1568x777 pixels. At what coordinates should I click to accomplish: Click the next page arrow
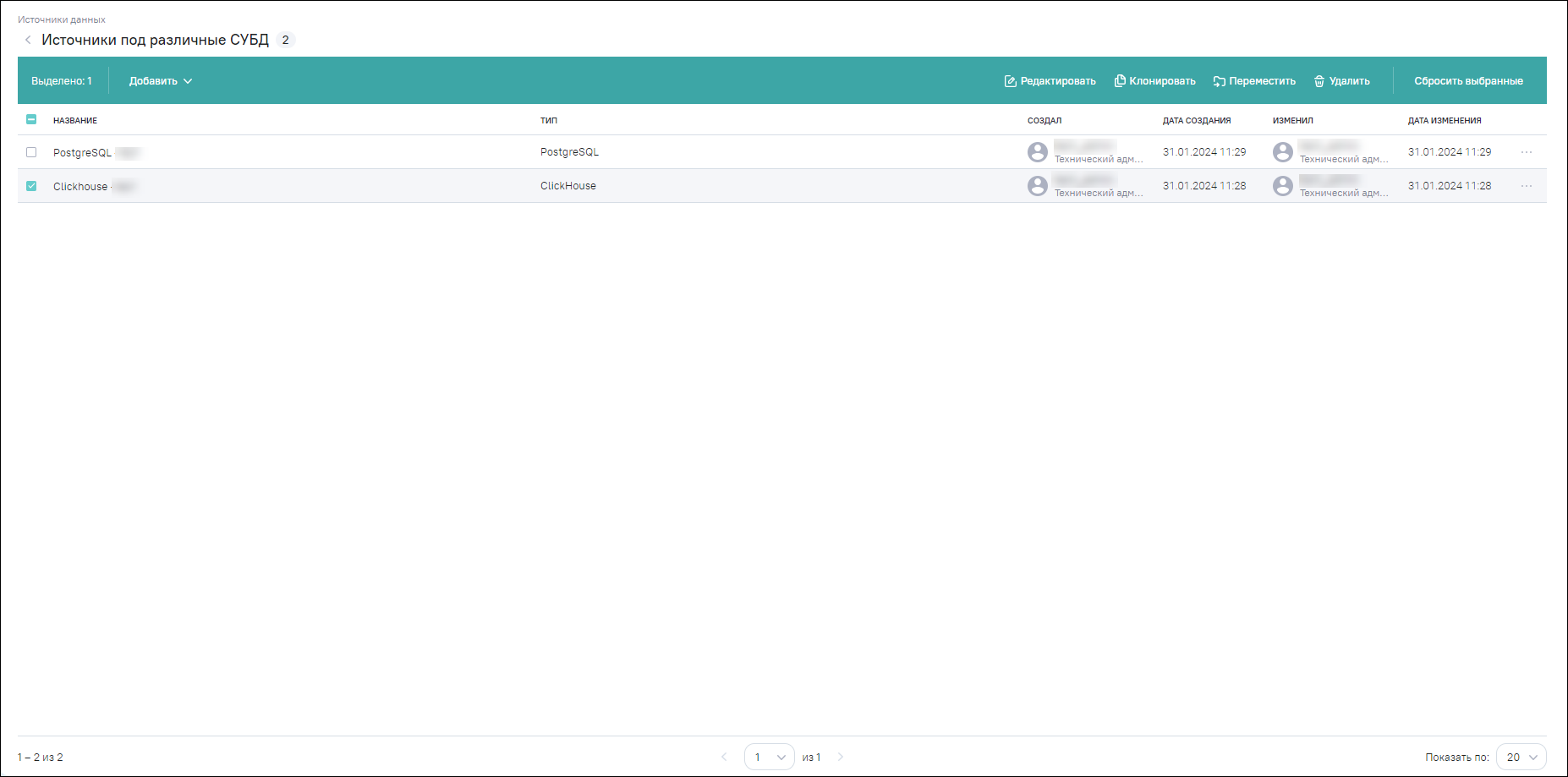click(x=841, y=757)
